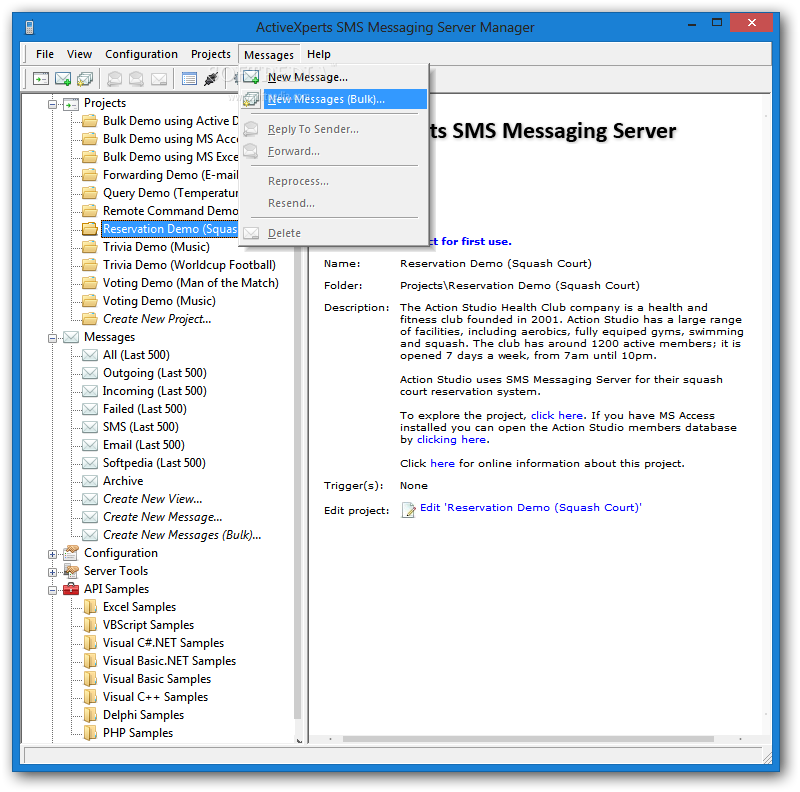The width and height of the screenshot is (800, 792).
Task: Select Create New View... item
Action: tap(153, 499)
